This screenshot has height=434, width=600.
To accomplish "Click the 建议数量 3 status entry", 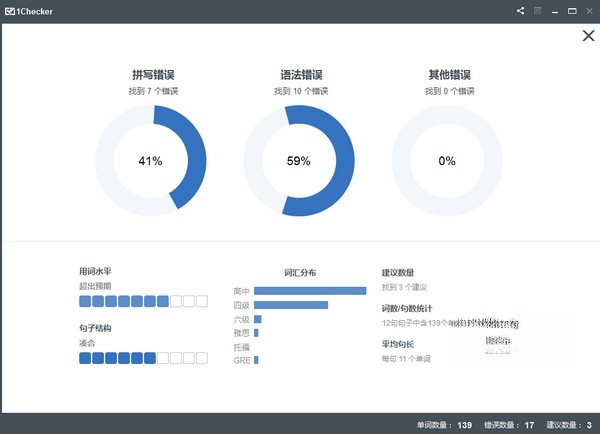I will (569, 425).
